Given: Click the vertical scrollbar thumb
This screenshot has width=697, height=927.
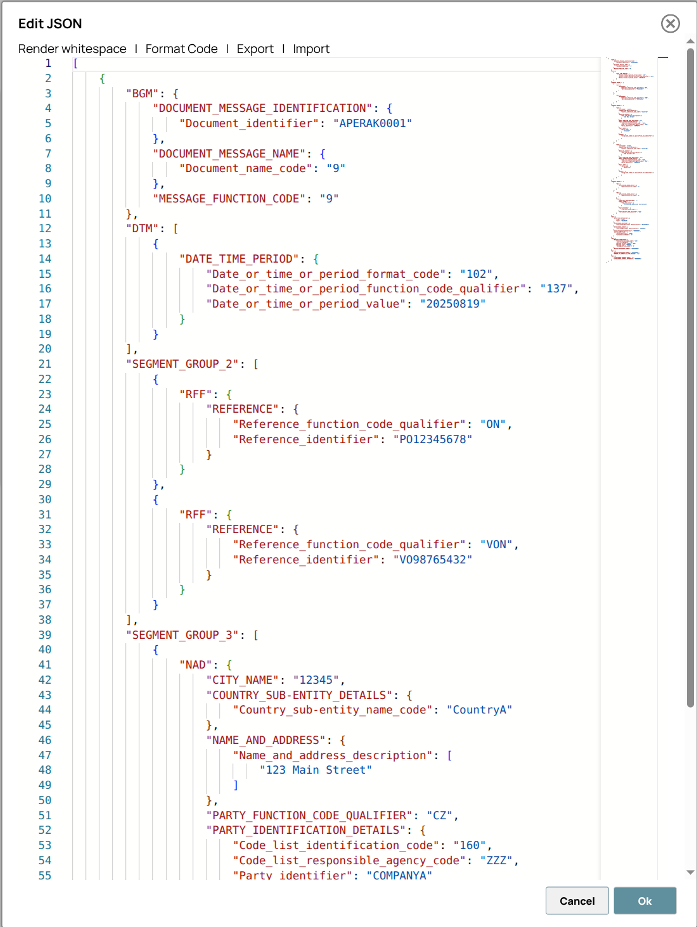Looking at the screenshot, I should click(690, 380).
